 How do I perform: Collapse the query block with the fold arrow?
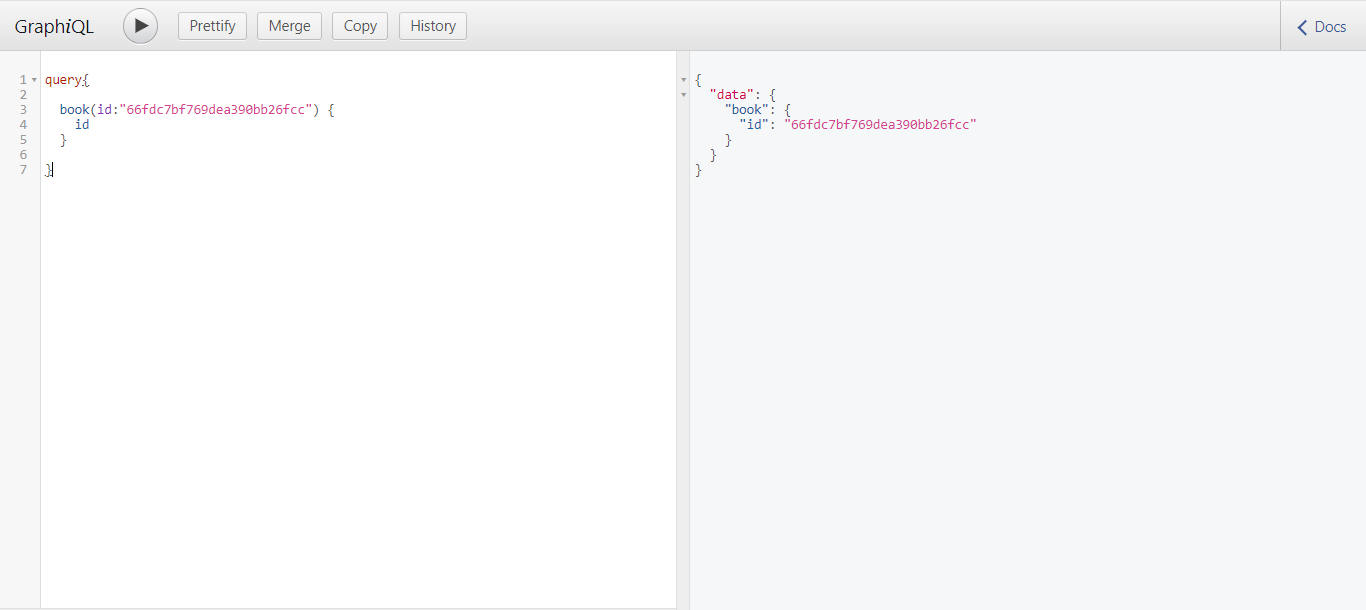coord(34,79)
